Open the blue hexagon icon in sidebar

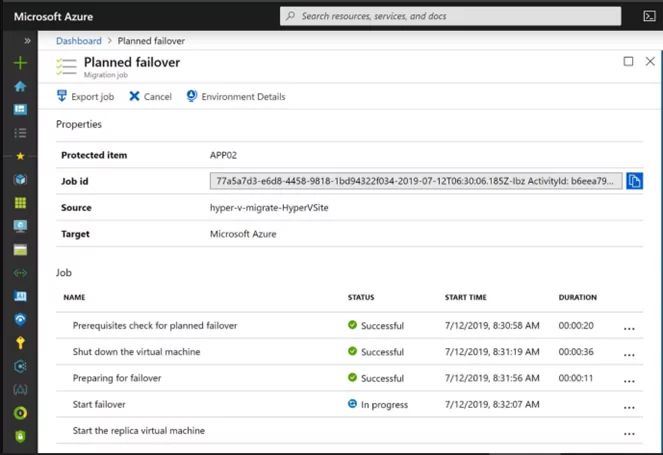coord(20,366)
